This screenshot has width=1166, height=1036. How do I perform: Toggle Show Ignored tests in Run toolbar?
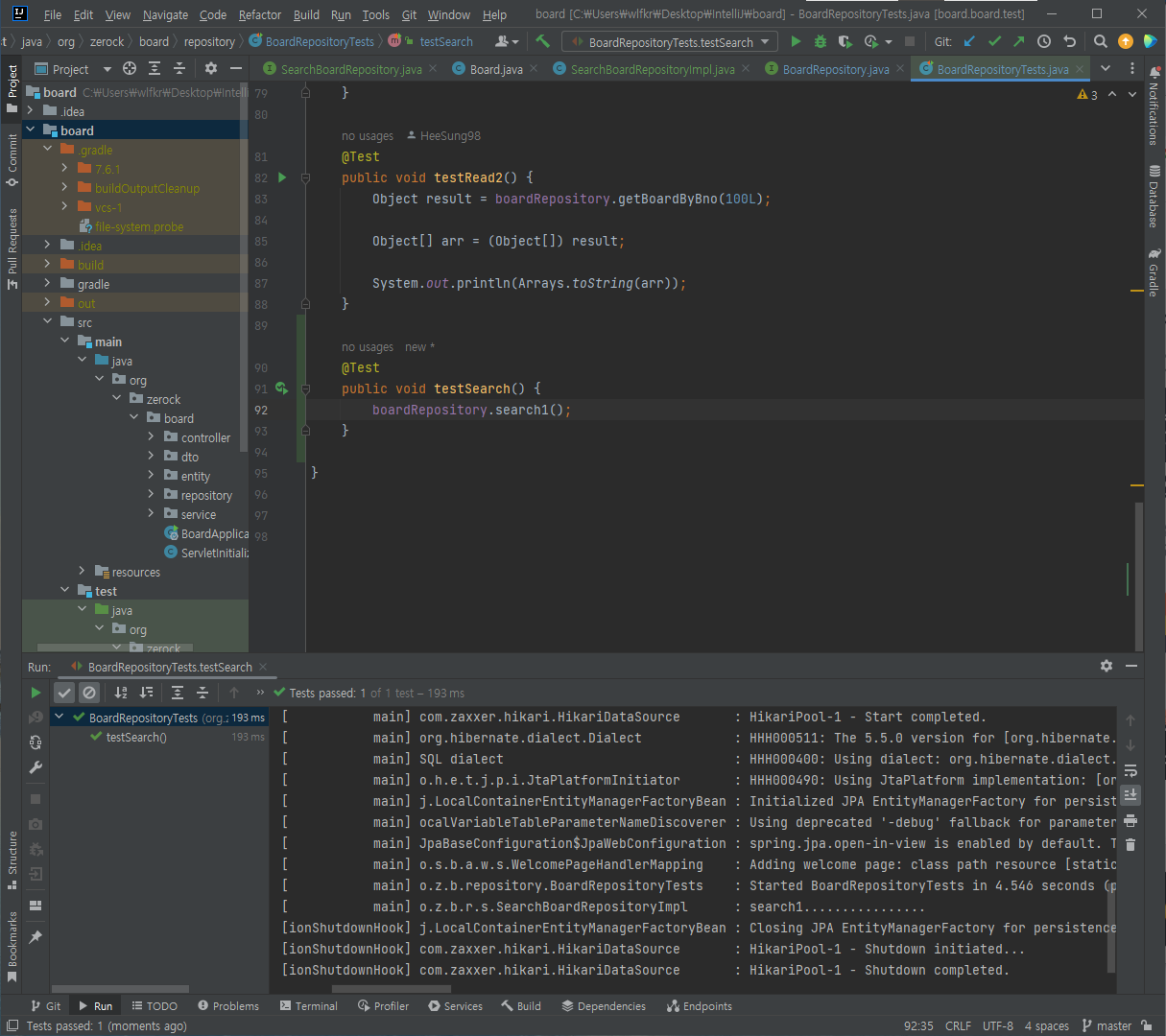coord(89,693)
